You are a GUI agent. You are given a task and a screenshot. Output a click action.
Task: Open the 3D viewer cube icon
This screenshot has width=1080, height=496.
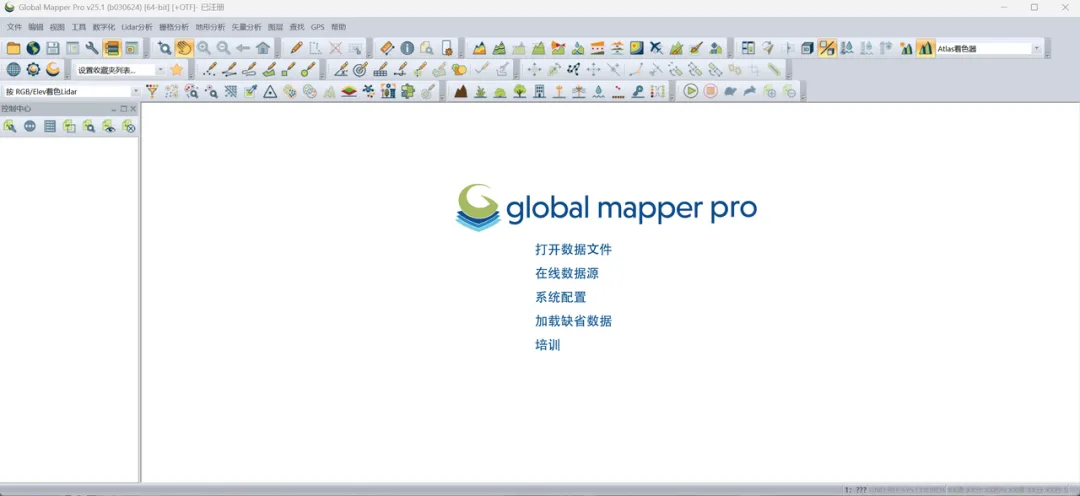pyautogui.click(x=807, y=48)
